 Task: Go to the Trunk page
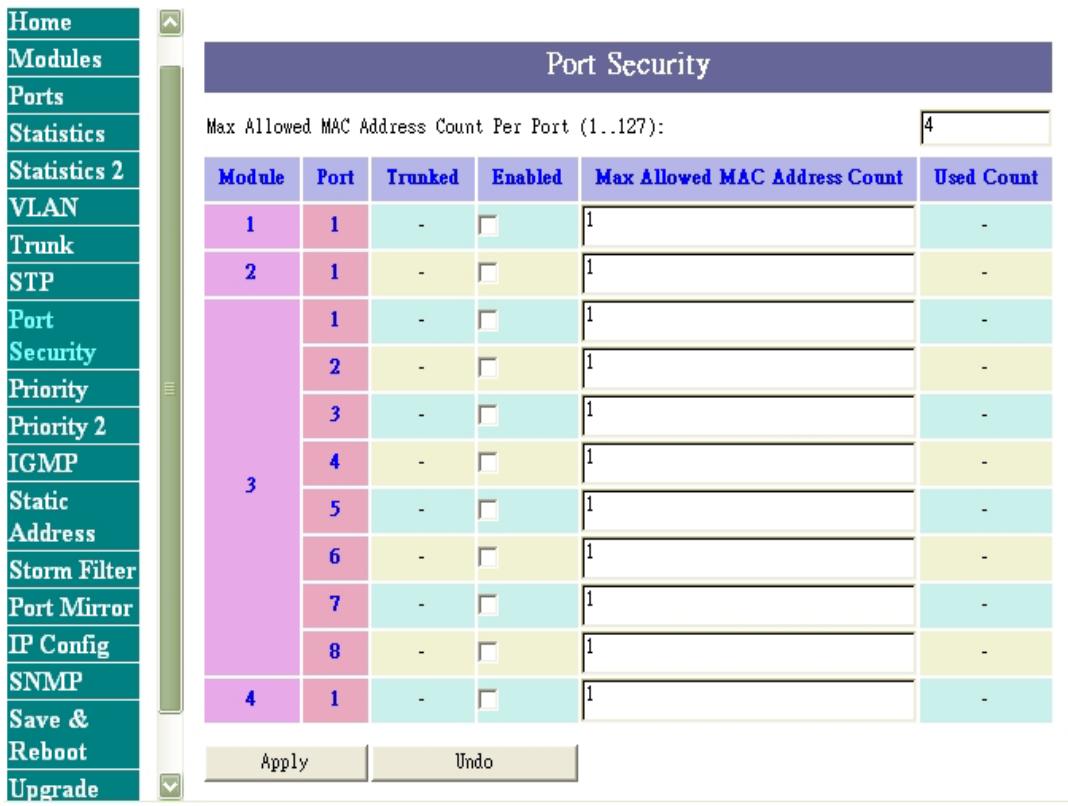pyautogui.click(x=73, y=245)
